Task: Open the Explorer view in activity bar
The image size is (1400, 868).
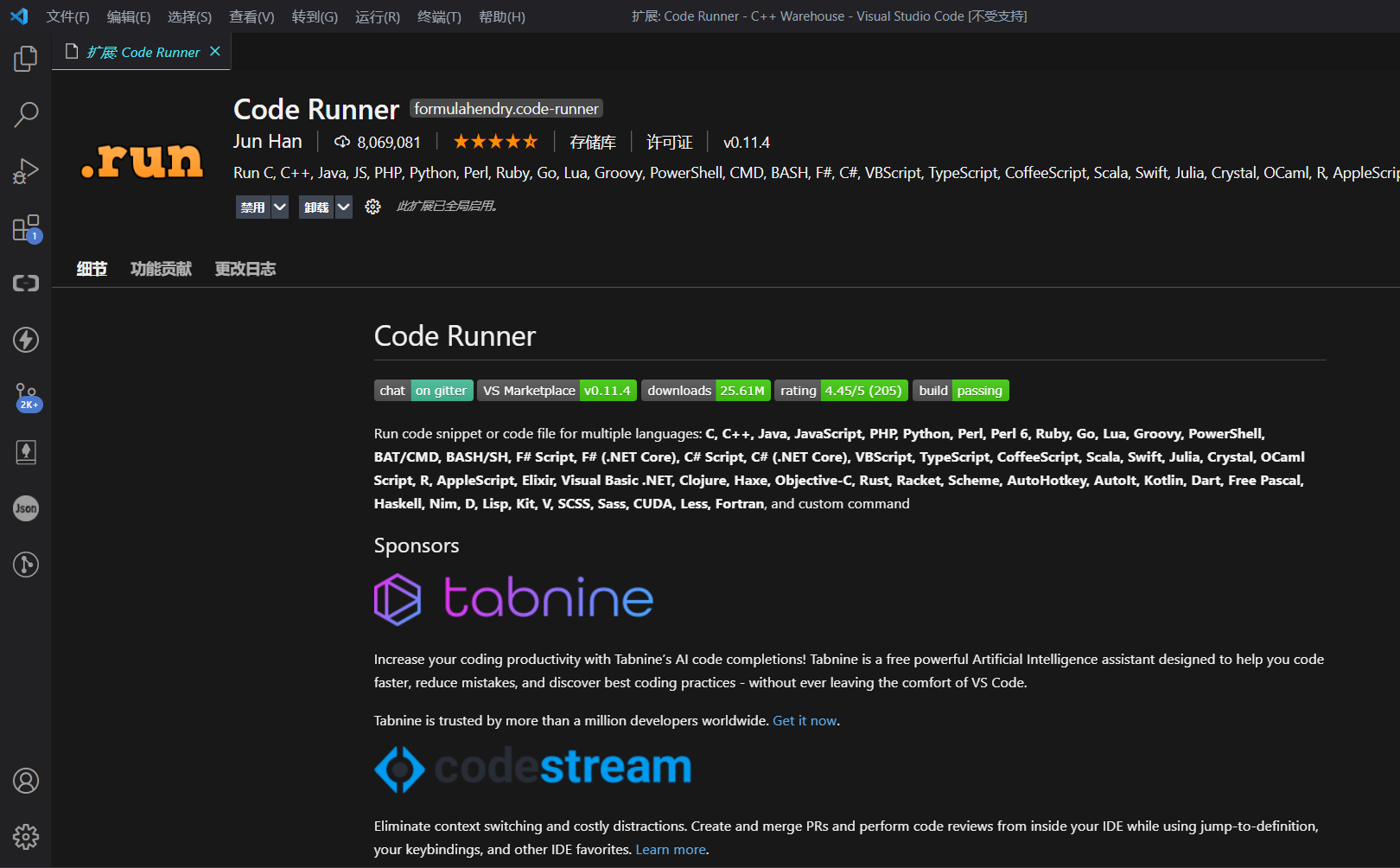Action: 26,59
